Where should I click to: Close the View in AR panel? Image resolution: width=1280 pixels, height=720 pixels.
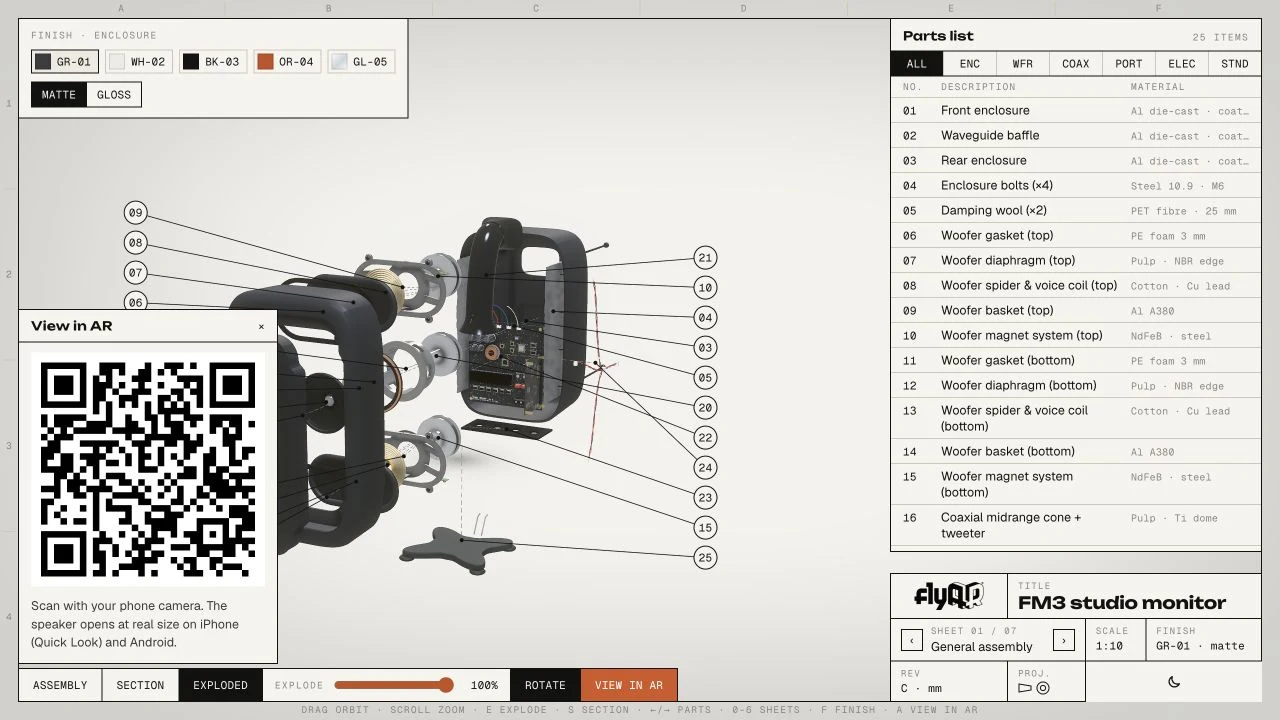262,326
